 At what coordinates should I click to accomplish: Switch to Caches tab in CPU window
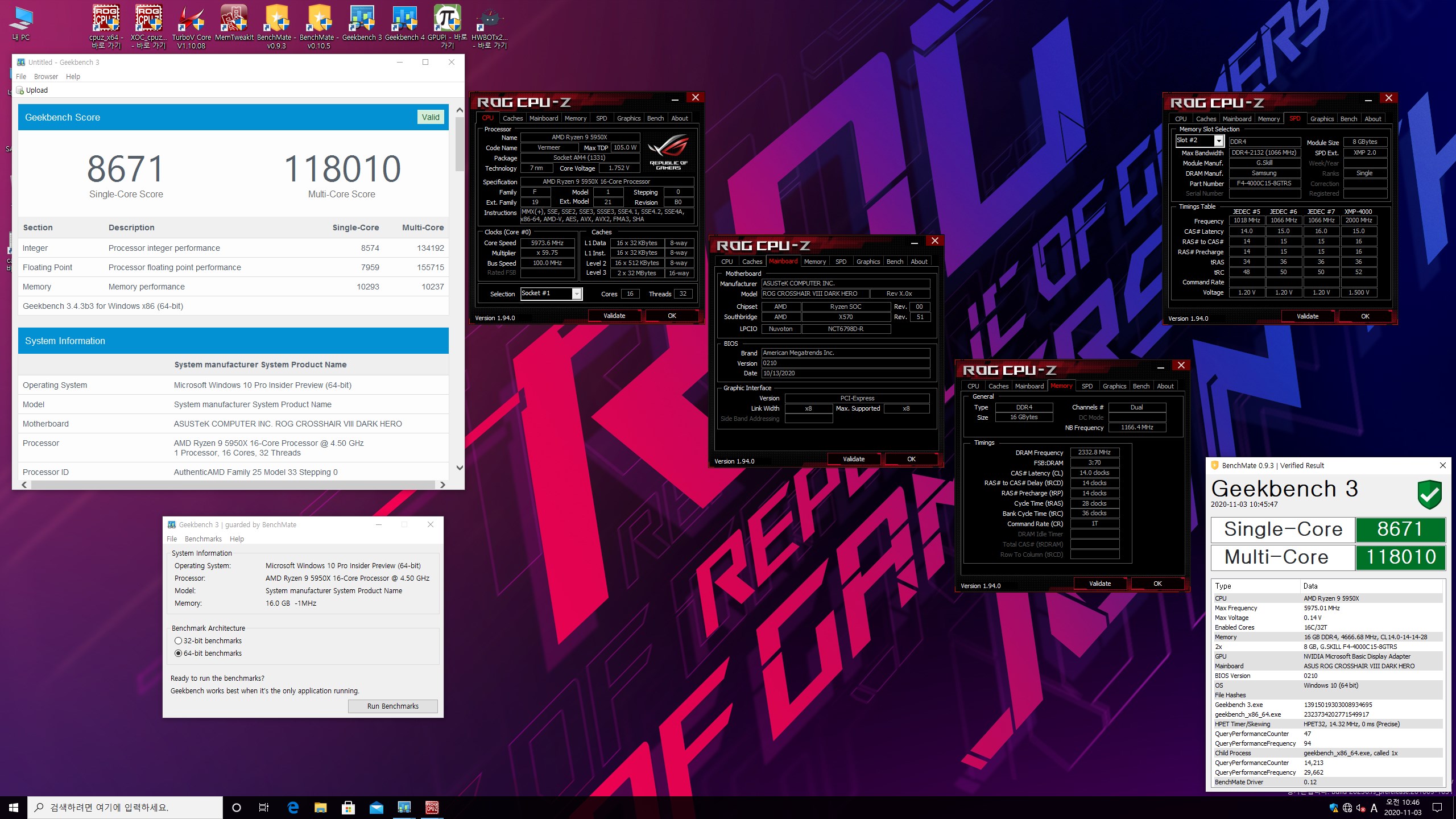point(512,118)
